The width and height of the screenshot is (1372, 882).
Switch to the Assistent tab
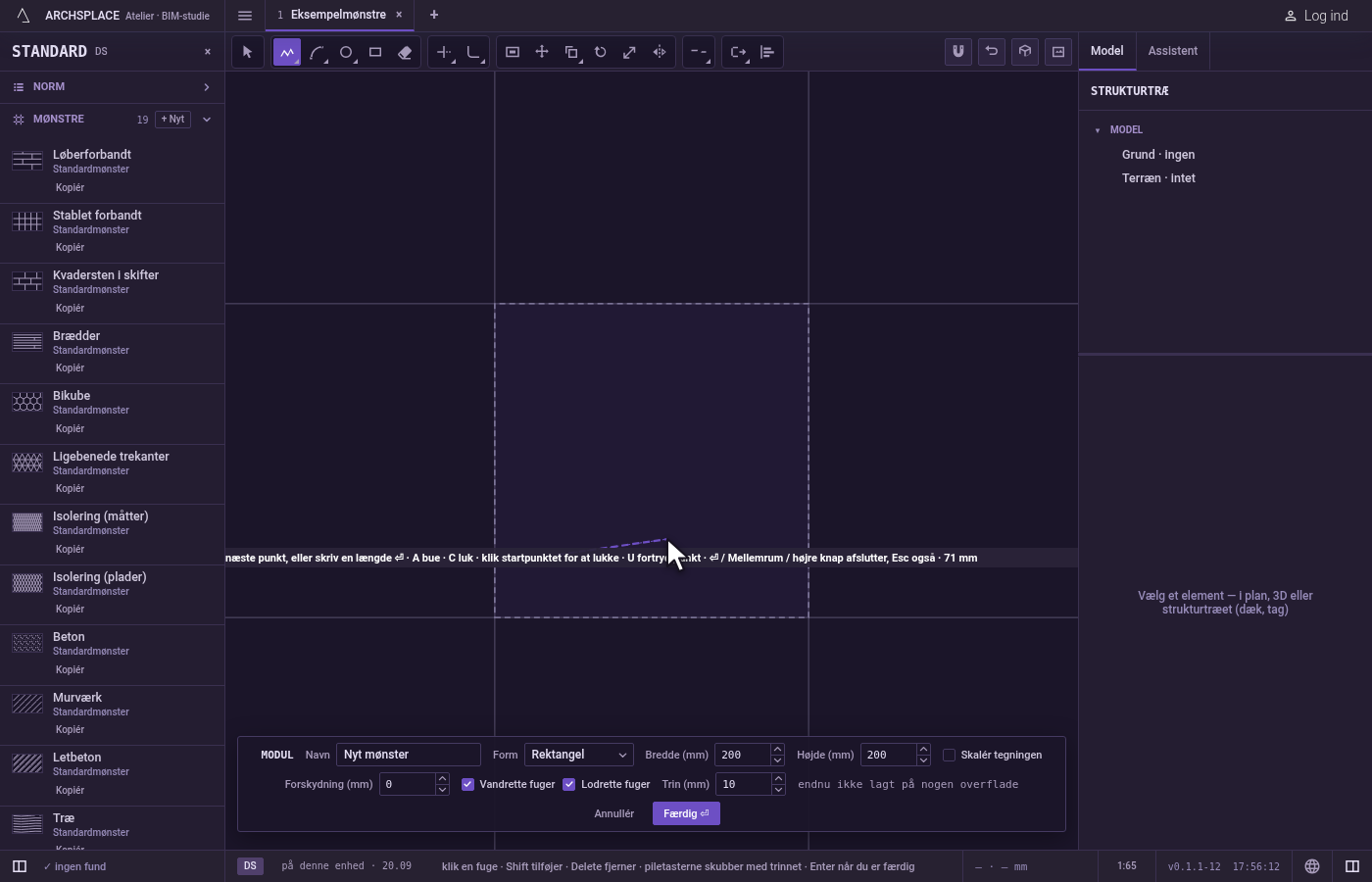(1173, 51)
